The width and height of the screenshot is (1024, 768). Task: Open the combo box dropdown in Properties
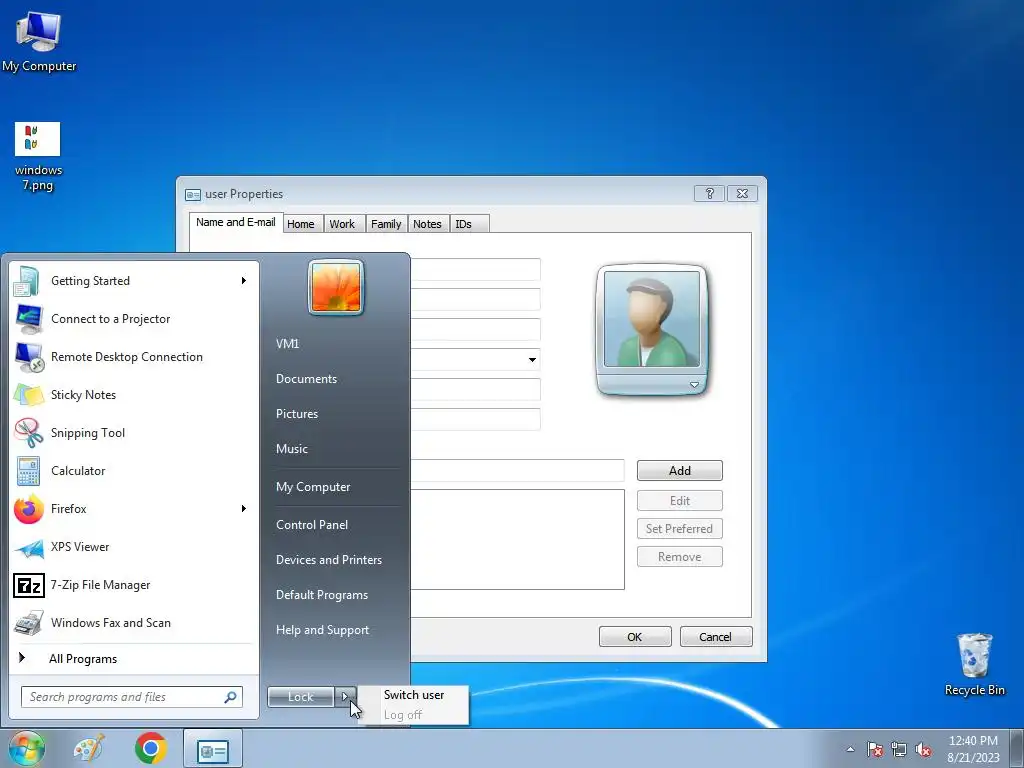[532, 360]
